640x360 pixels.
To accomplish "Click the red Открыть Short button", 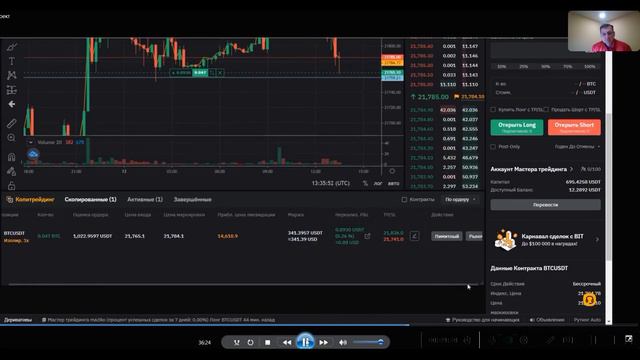I will (x=574, y=127).
